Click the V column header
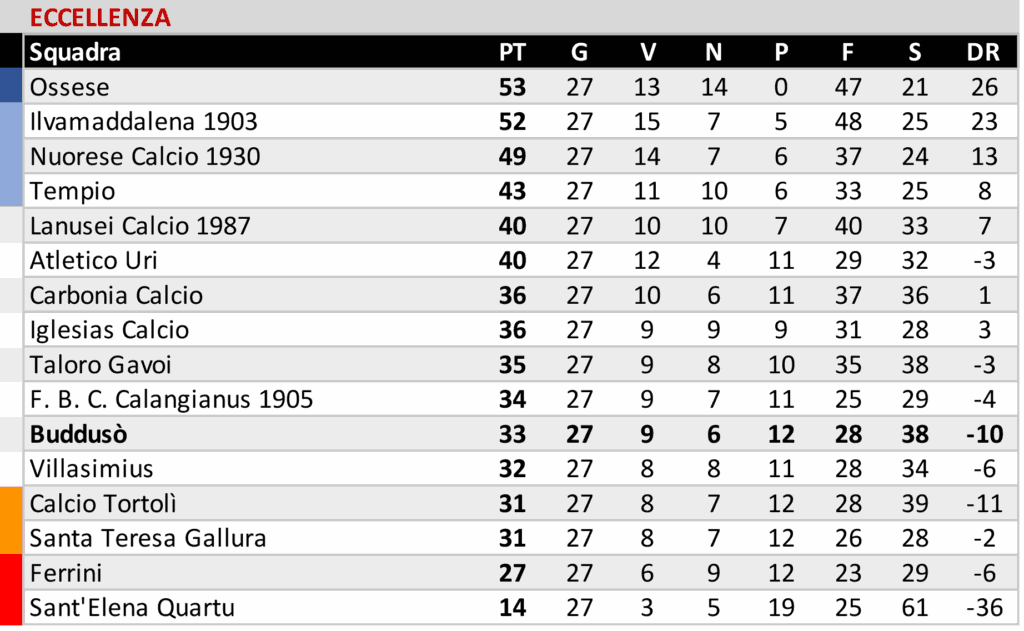Screen dimensions: 1024x631 point(647,53)
